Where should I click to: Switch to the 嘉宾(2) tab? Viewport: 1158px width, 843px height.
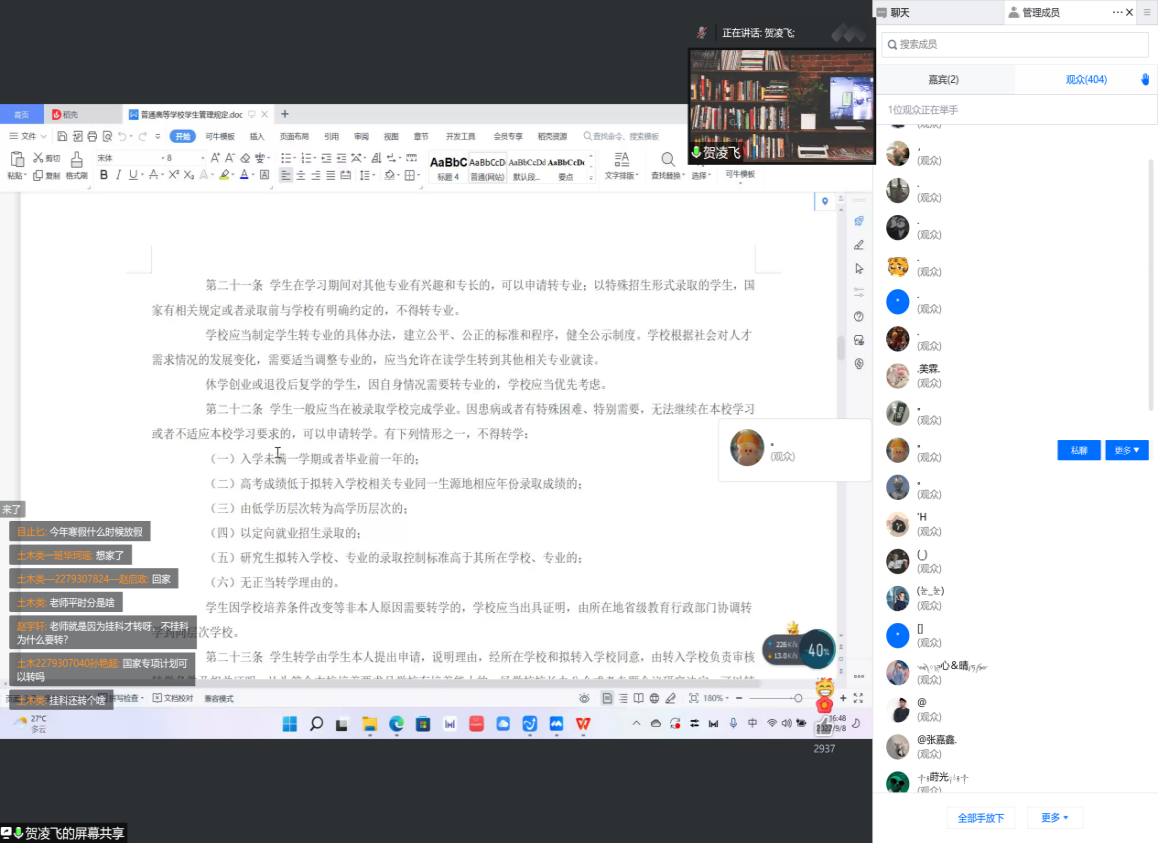943,79
